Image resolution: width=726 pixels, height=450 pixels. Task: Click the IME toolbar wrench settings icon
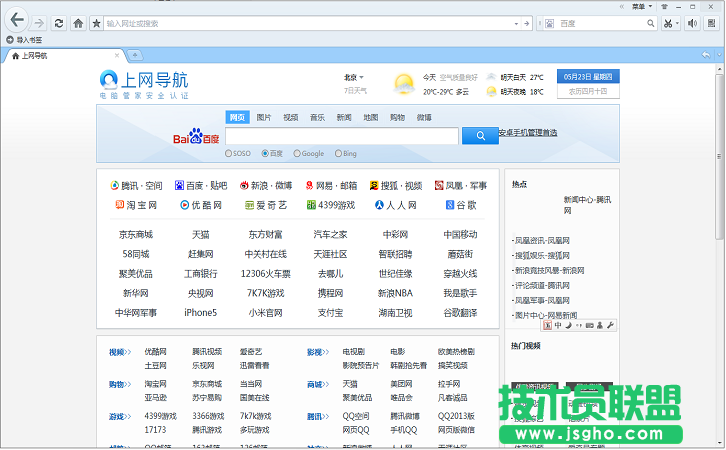coord(610,325)
